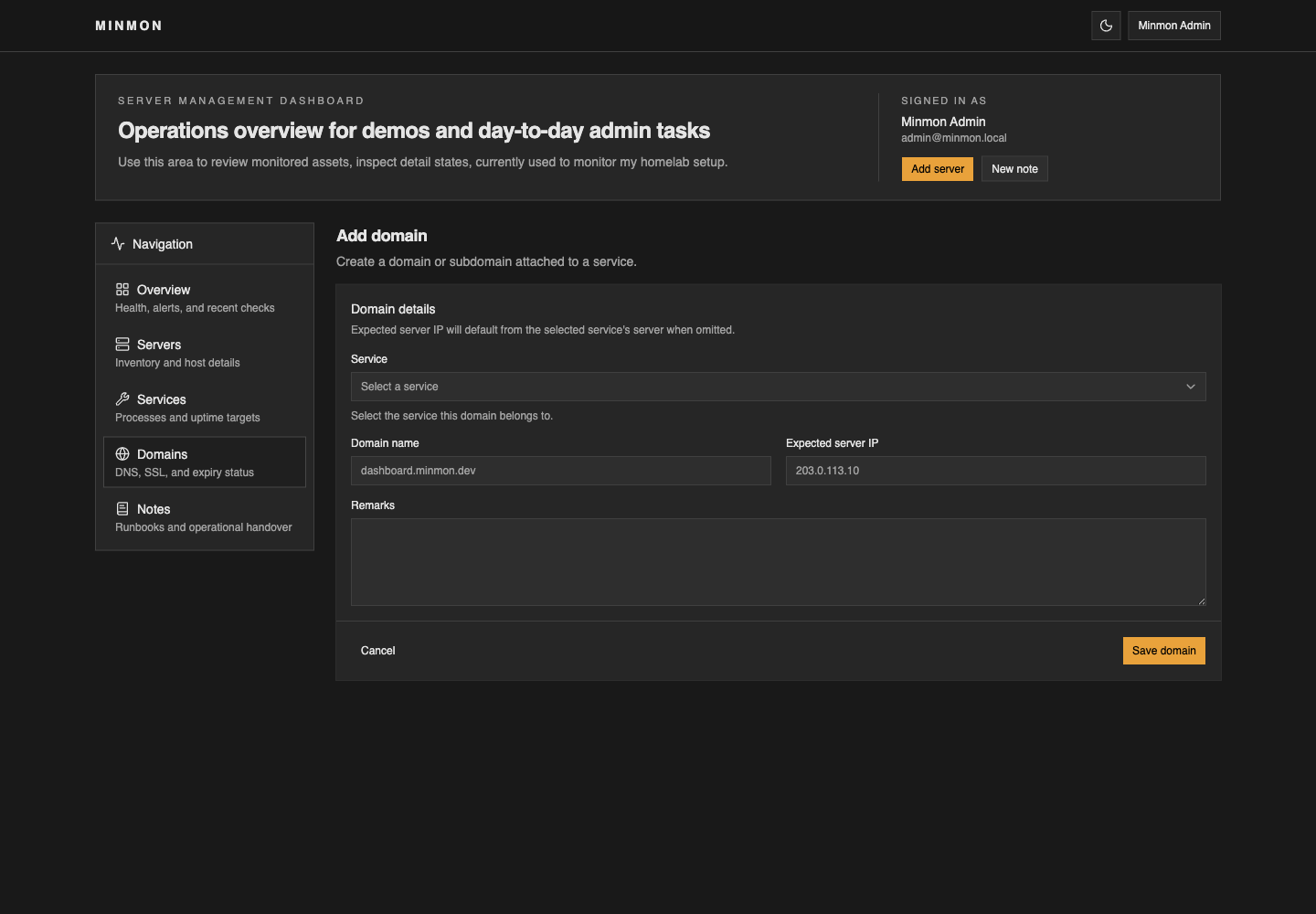Go to the MINMON logo home link
This screenshot has height=914, width=1316.
129,26
